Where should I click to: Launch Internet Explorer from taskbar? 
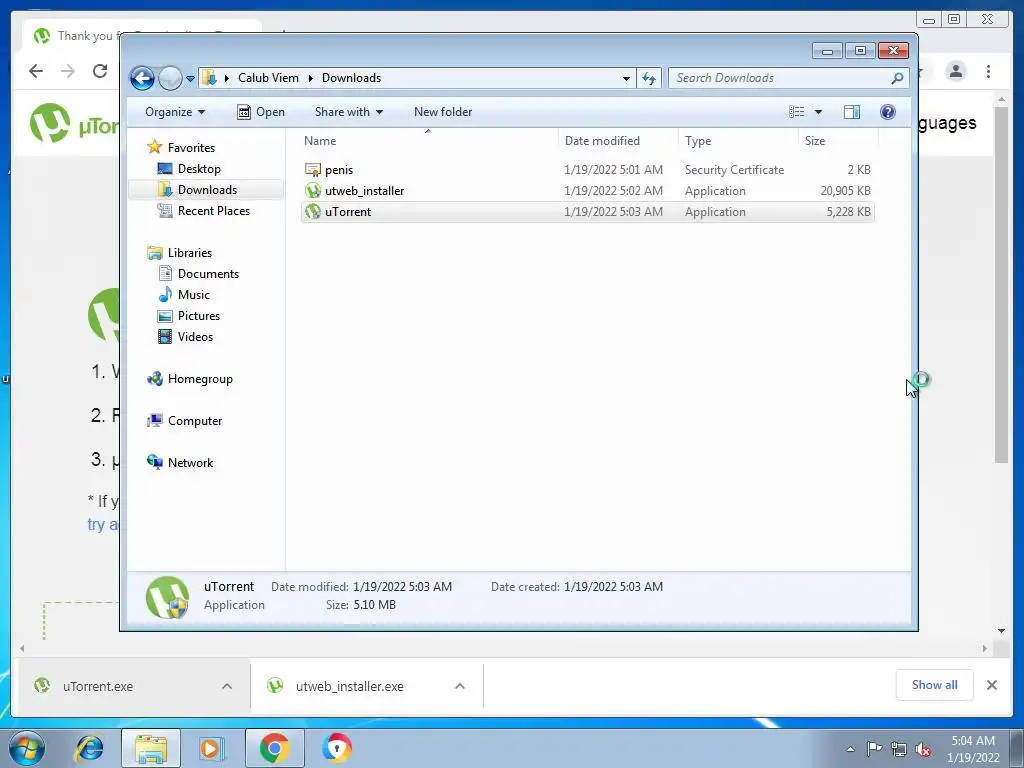coord(89,748)
